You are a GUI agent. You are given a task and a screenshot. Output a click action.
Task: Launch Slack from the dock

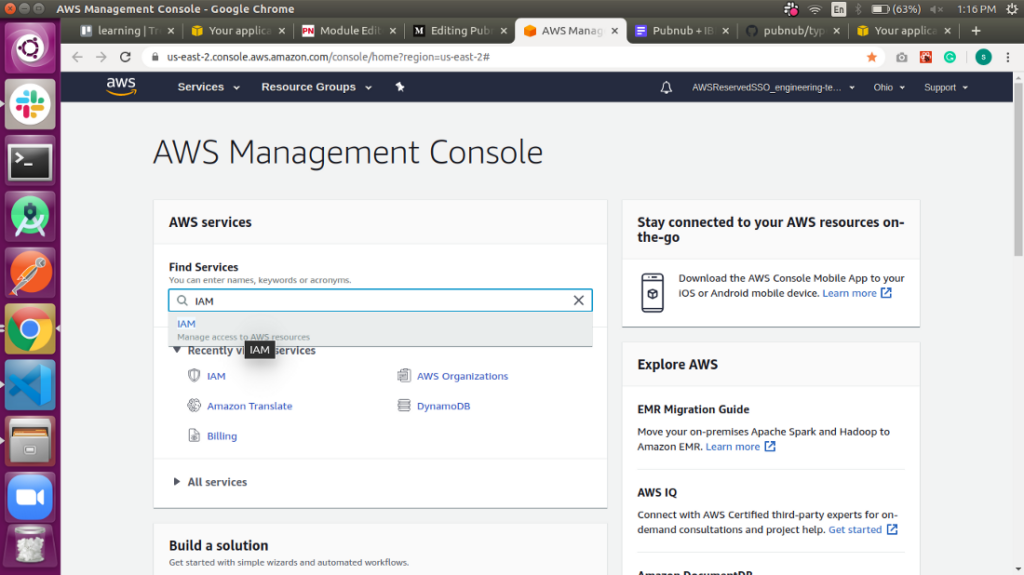(30, 105)
